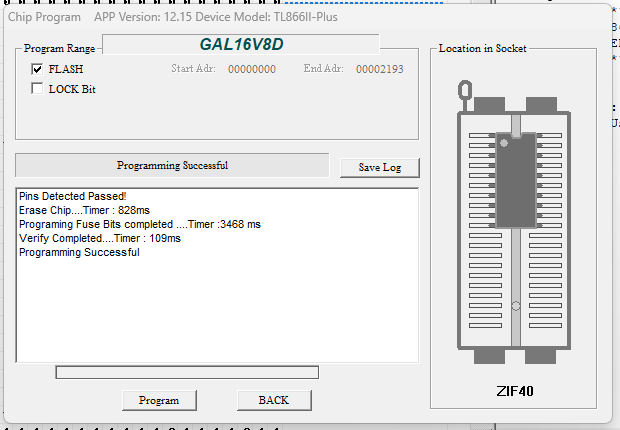
Task: Click the Chip Program window title
Action: click(44, 17)
